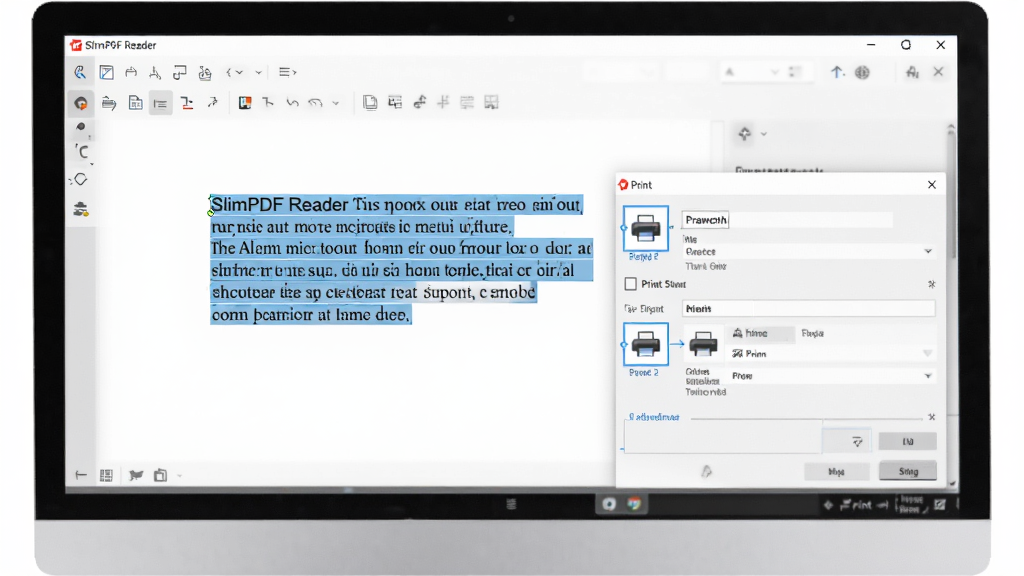
Task: Click the undo arrow in the second toolbar
Action: click(292, 103)
